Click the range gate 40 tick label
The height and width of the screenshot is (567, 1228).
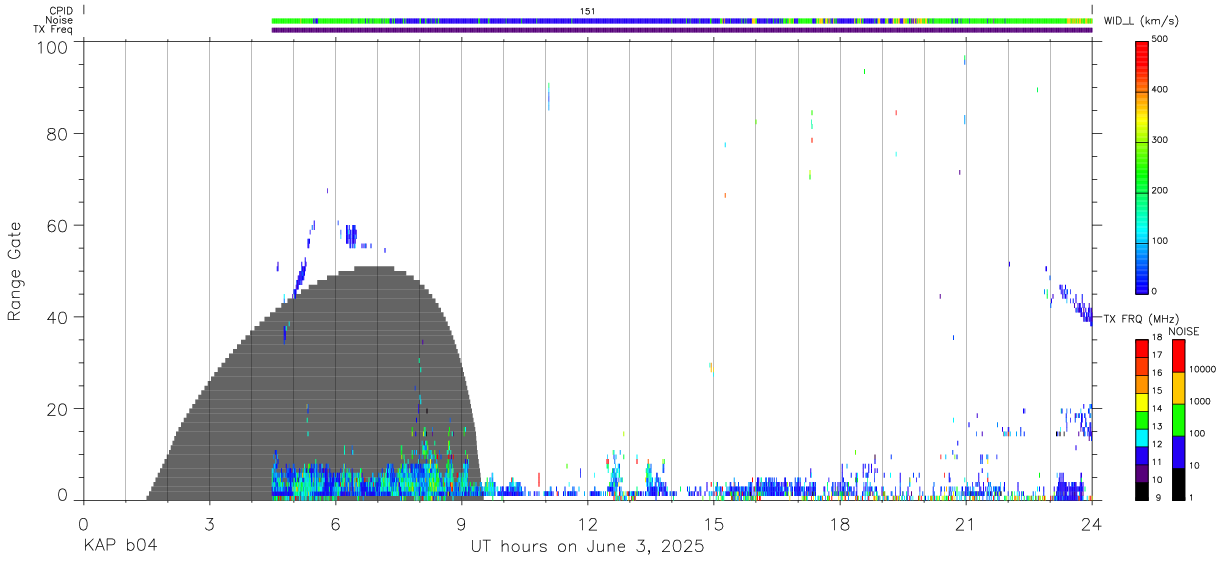click(57, 317)
